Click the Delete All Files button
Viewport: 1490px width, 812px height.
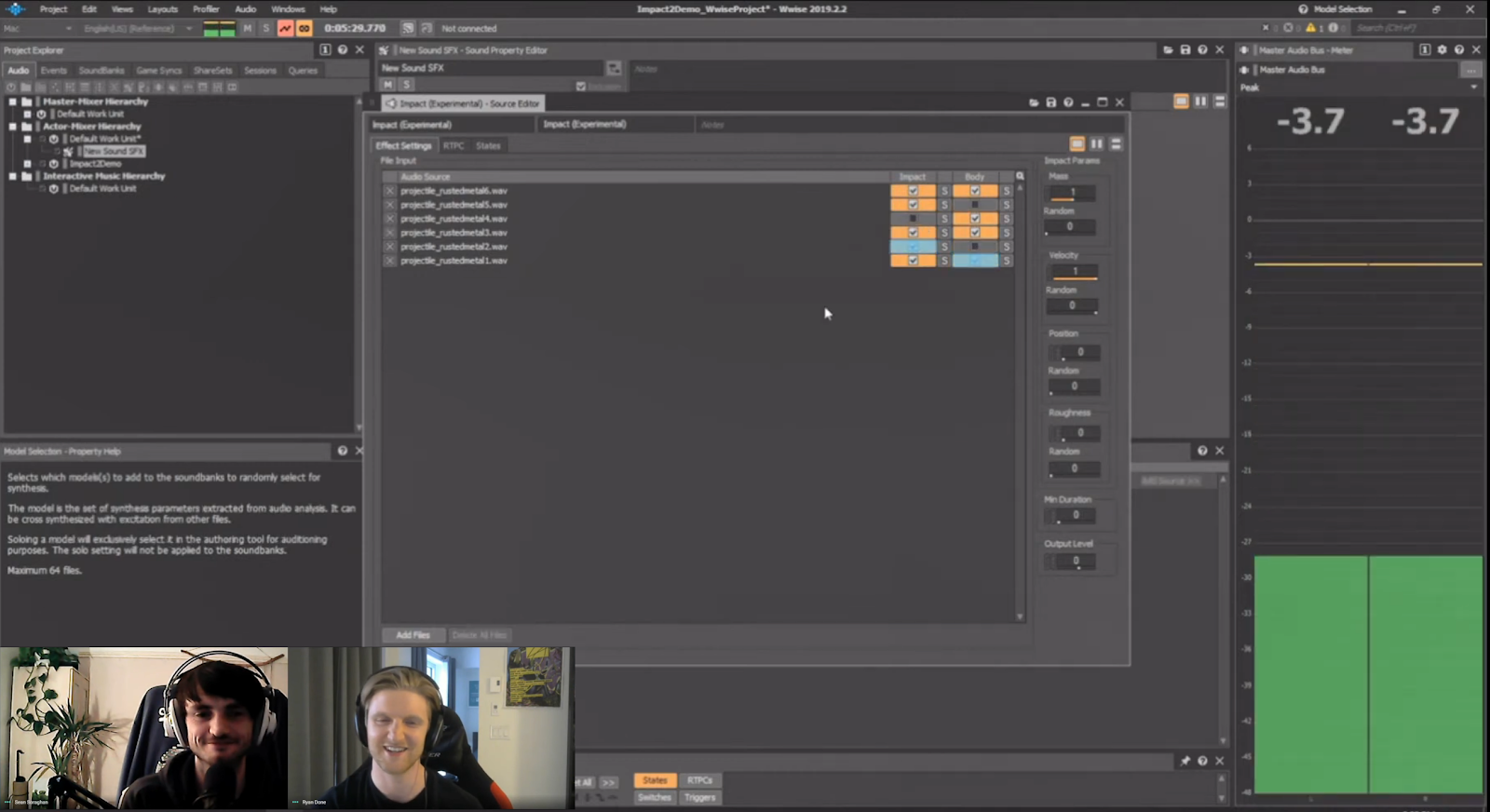[480, 635]
